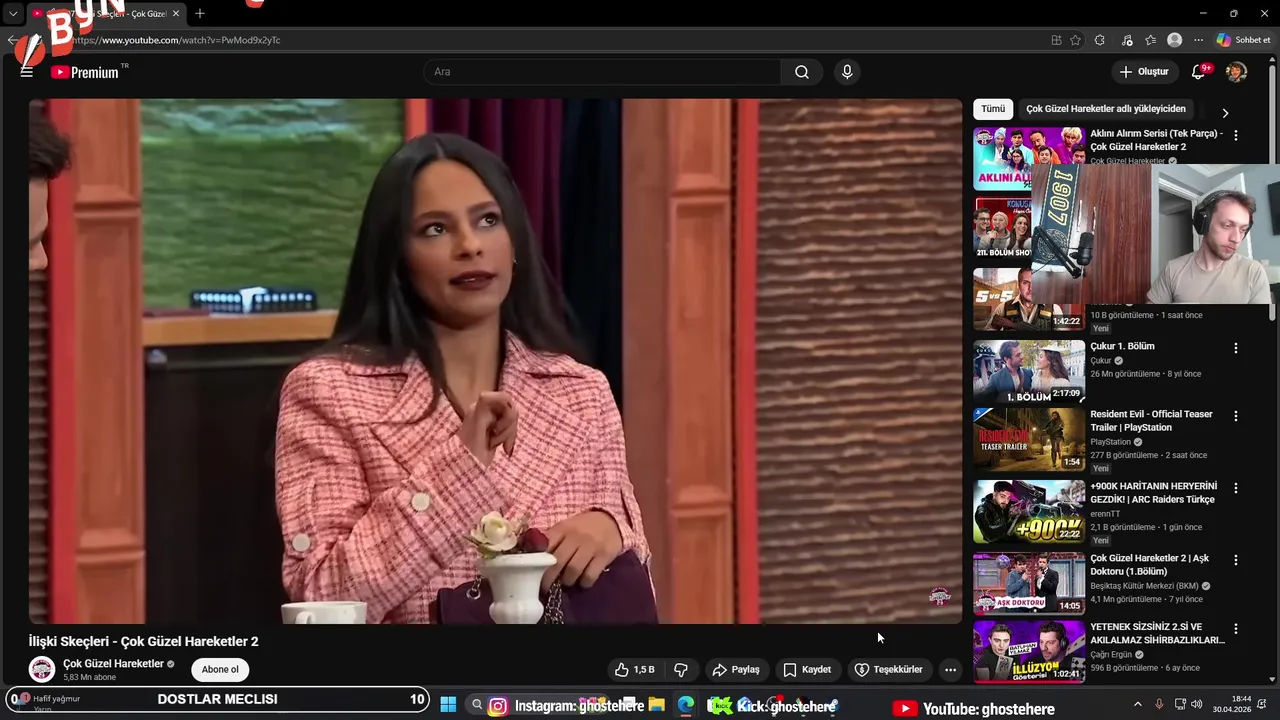Open Aklını Alırım Serisi video title

coord(1156,140)
